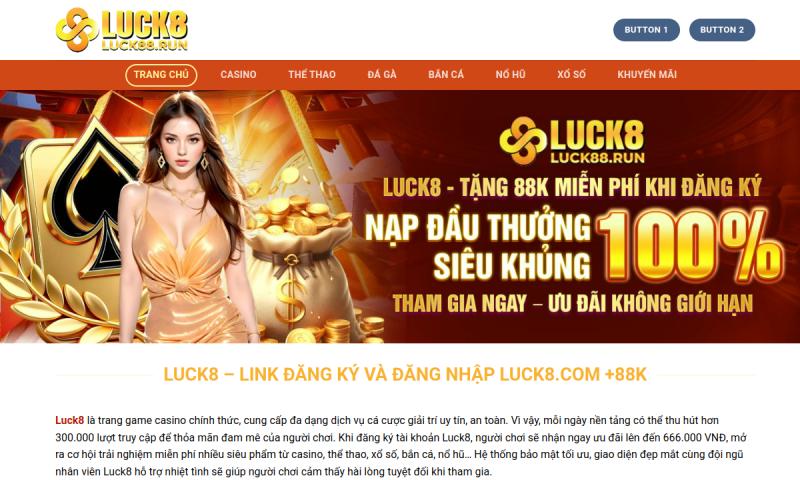The width and height of the screenshot is (800, 480).
Task: Open the Xổ Số menu item
Action: click(571, 74)
